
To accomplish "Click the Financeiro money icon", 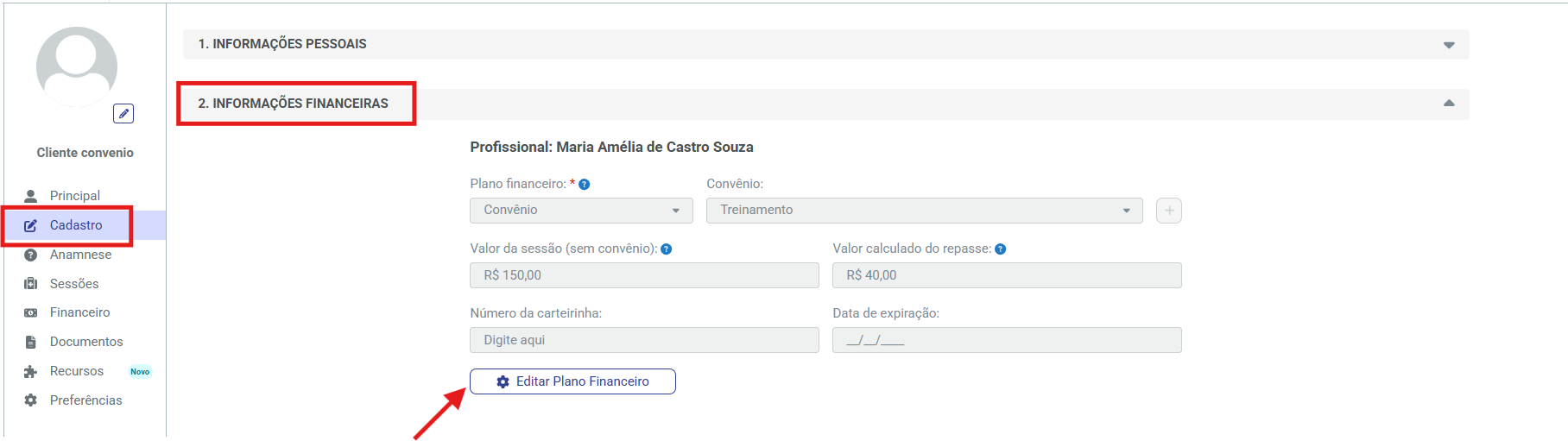I will tap(30, 312).
